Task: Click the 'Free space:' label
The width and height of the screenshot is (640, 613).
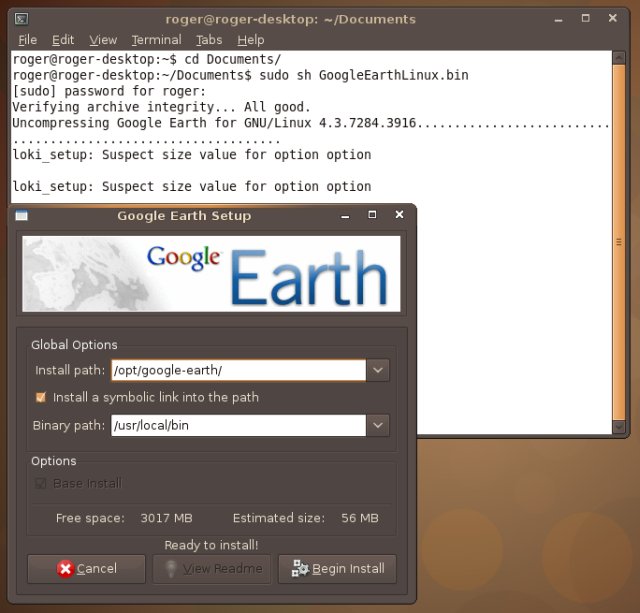Action: tap(90, 518)
